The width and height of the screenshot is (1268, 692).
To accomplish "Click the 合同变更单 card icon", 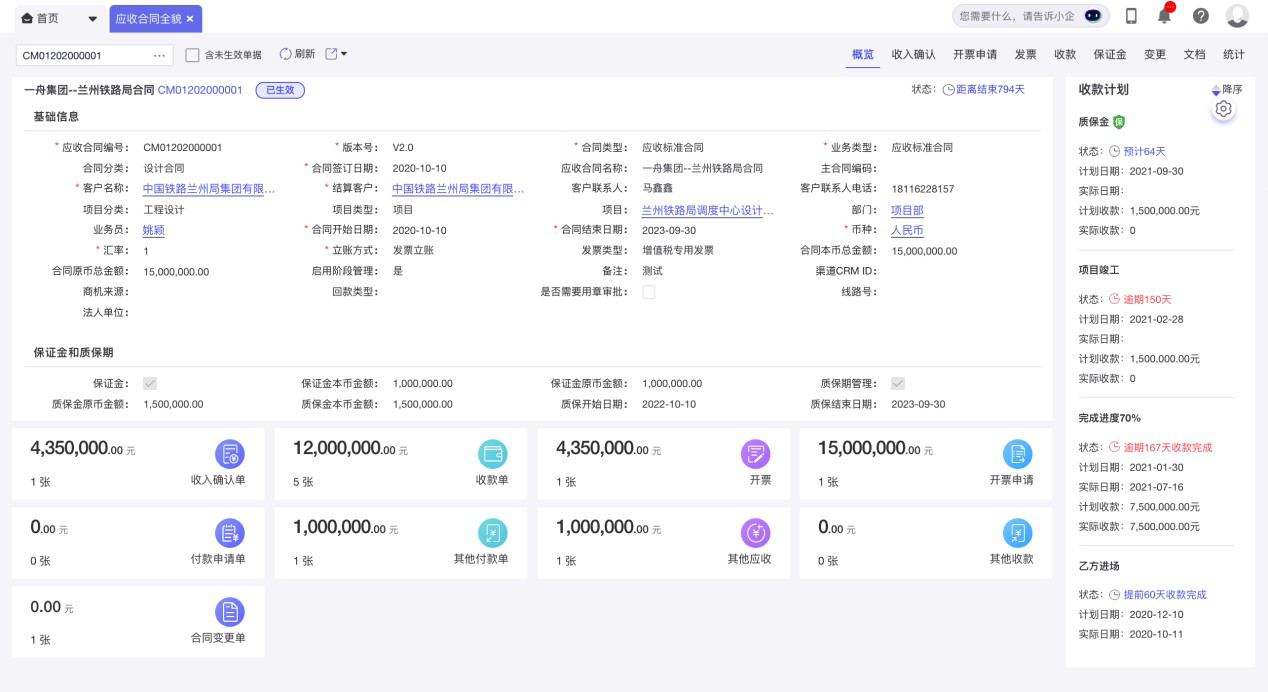I will (x=230, y=612).
